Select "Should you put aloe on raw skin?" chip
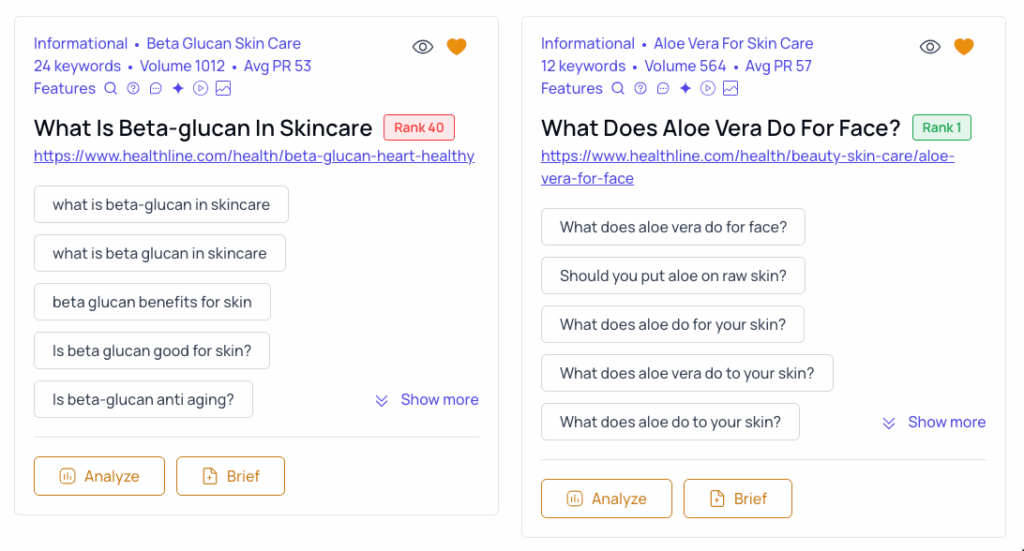 click(673, 276)
